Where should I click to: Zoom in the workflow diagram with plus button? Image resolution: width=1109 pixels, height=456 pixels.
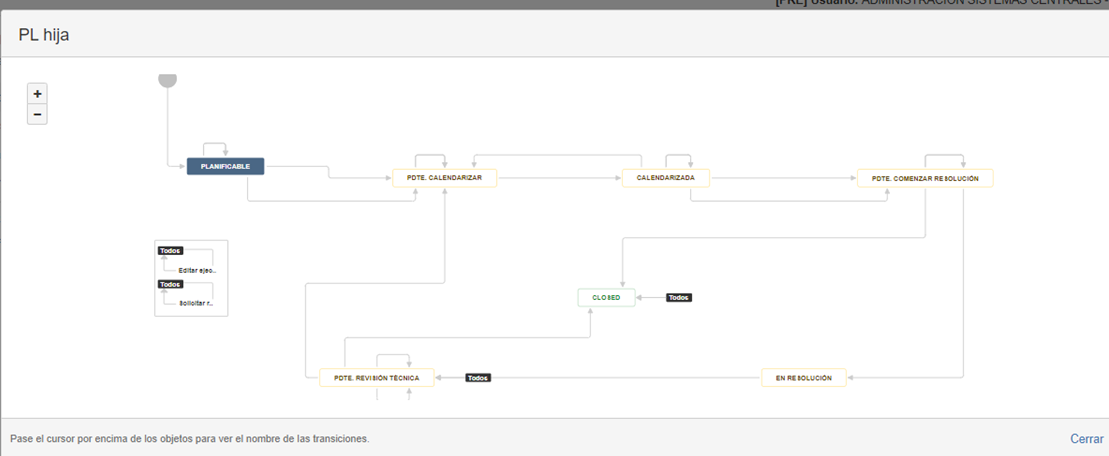(37, 93)
